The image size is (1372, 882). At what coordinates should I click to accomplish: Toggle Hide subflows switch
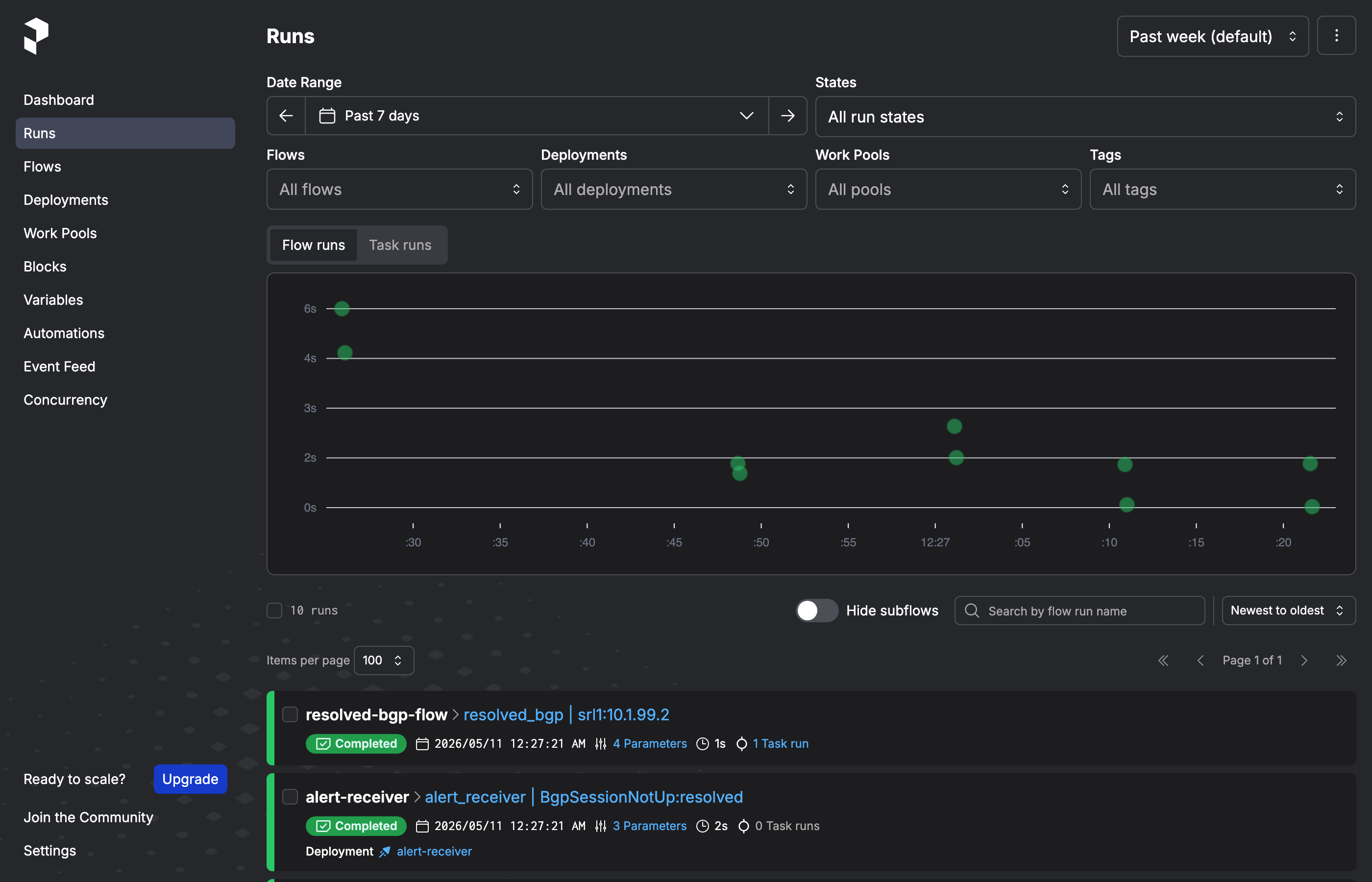point(816,611)
